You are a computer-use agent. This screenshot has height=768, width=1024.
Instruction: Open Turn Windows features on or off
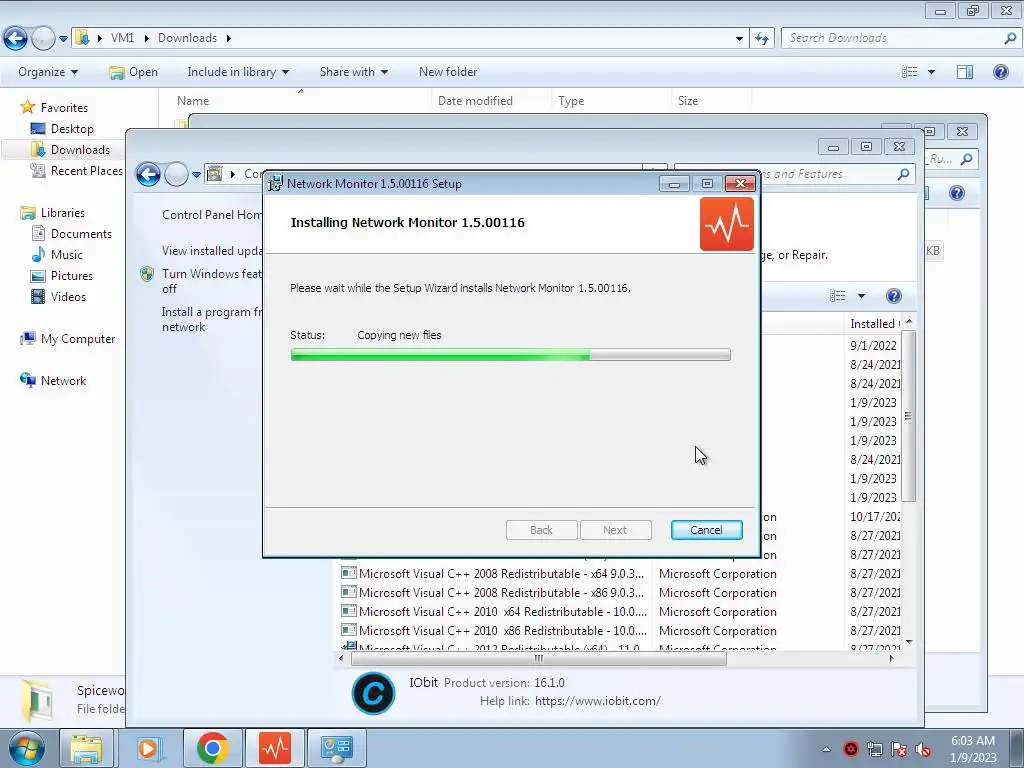click(x=211, y=281)
